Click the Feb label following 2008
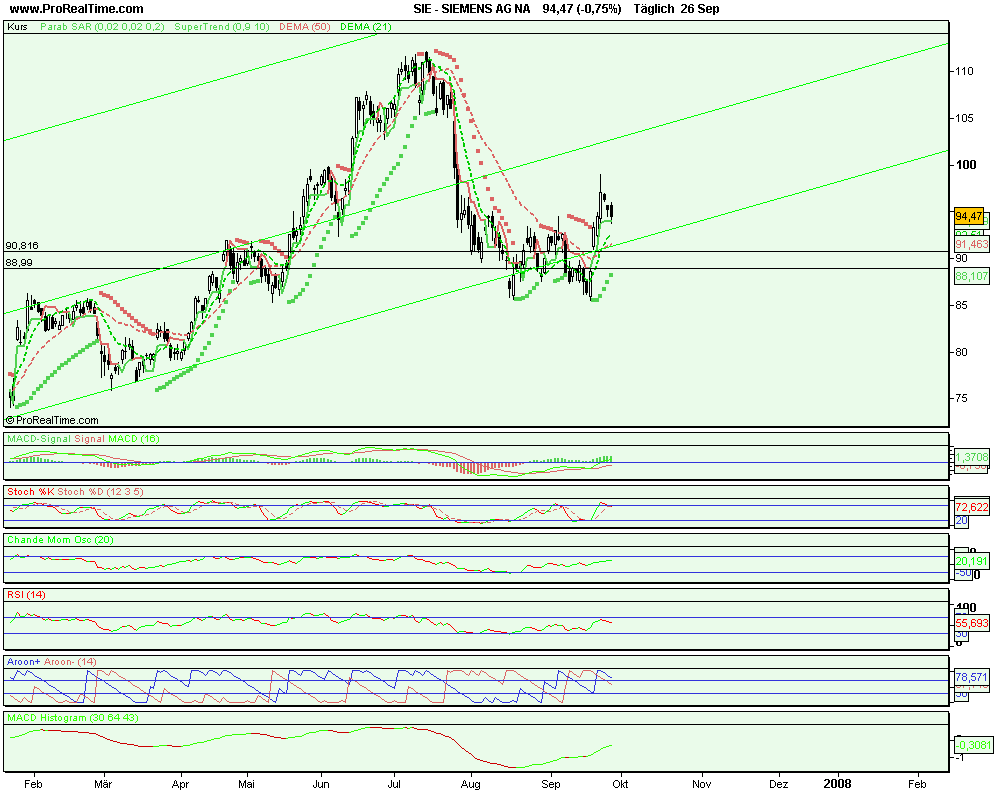 point(917,784)
